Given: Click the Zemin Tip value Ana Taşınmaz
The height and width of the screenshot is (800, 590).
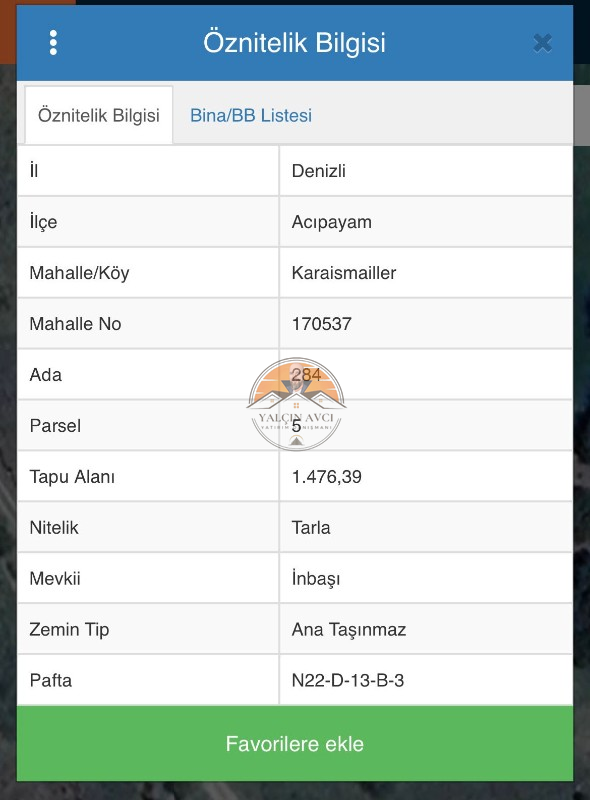Looking at the screenshot, I should (x=349, y=630).
